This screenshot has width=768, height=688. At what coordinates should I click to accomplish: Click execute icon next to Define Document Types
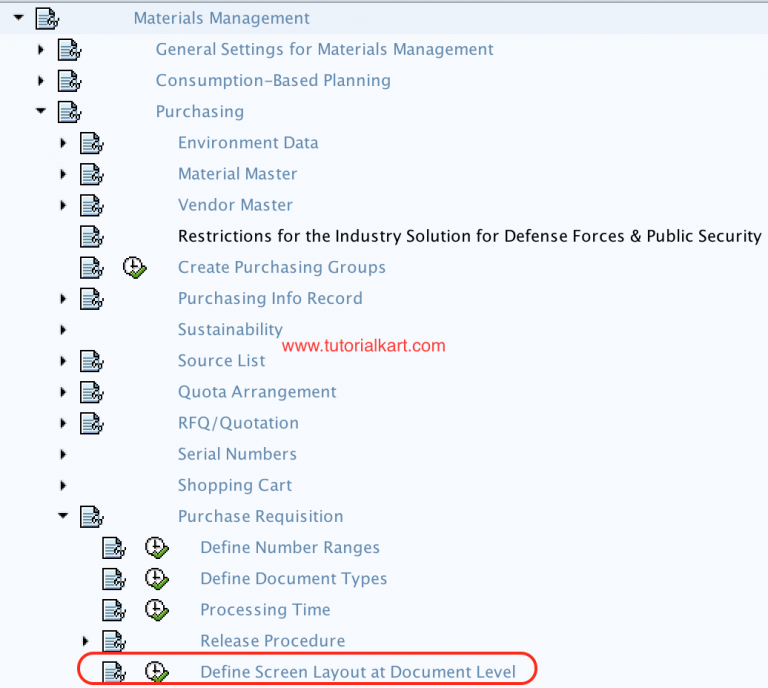coord(157,579)
